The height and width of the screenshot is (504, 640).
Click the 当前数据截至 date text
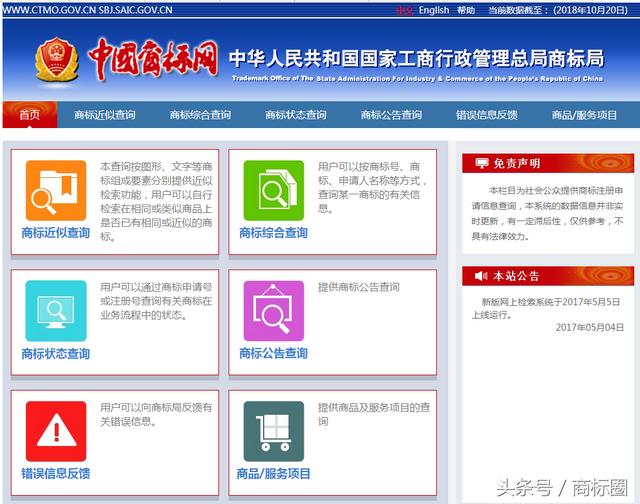click(x=558, y=10)
